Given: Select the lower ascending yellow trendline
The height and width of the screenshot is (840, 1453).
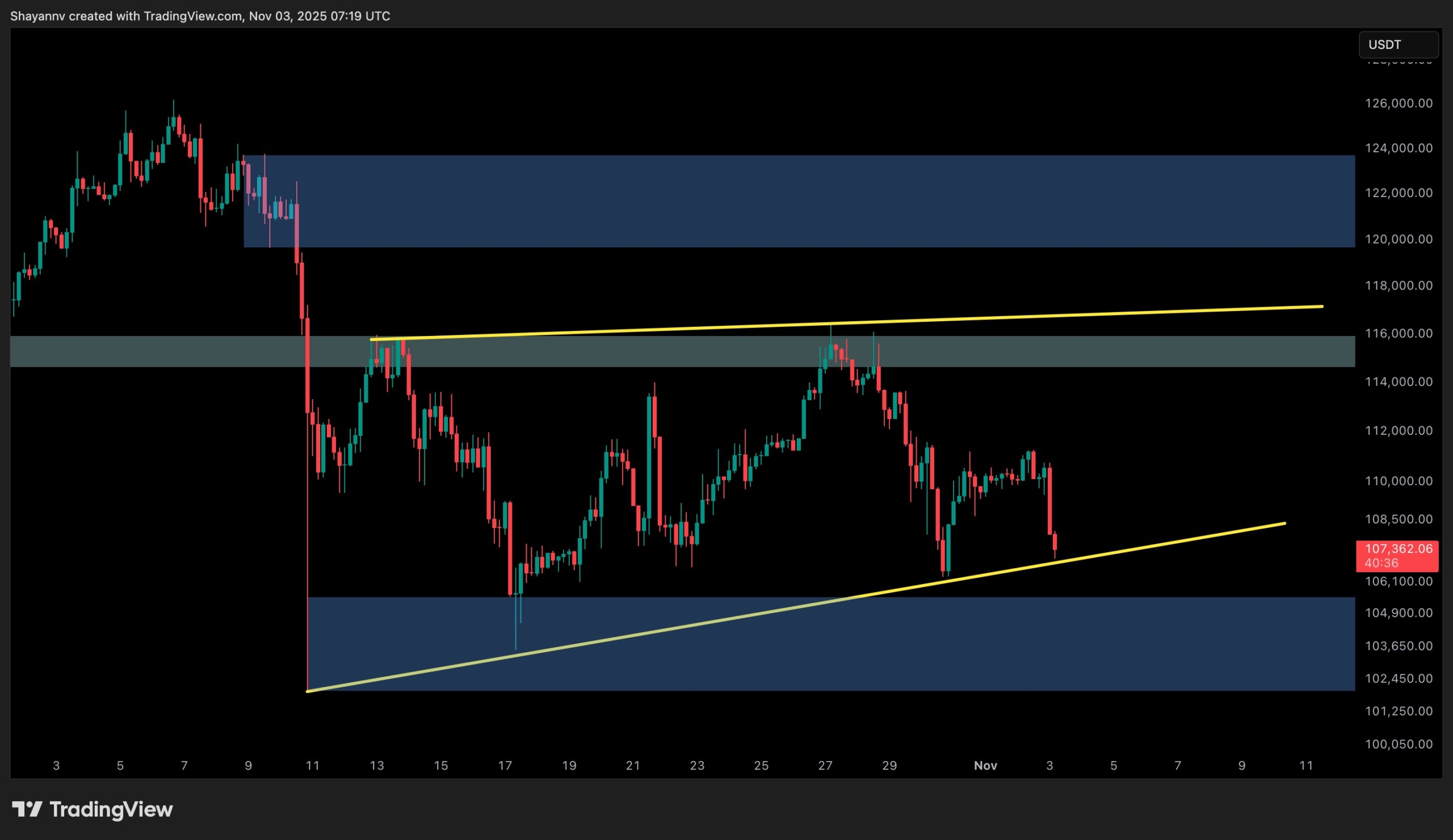Looking at the screenshot, I should (1153, 545).
